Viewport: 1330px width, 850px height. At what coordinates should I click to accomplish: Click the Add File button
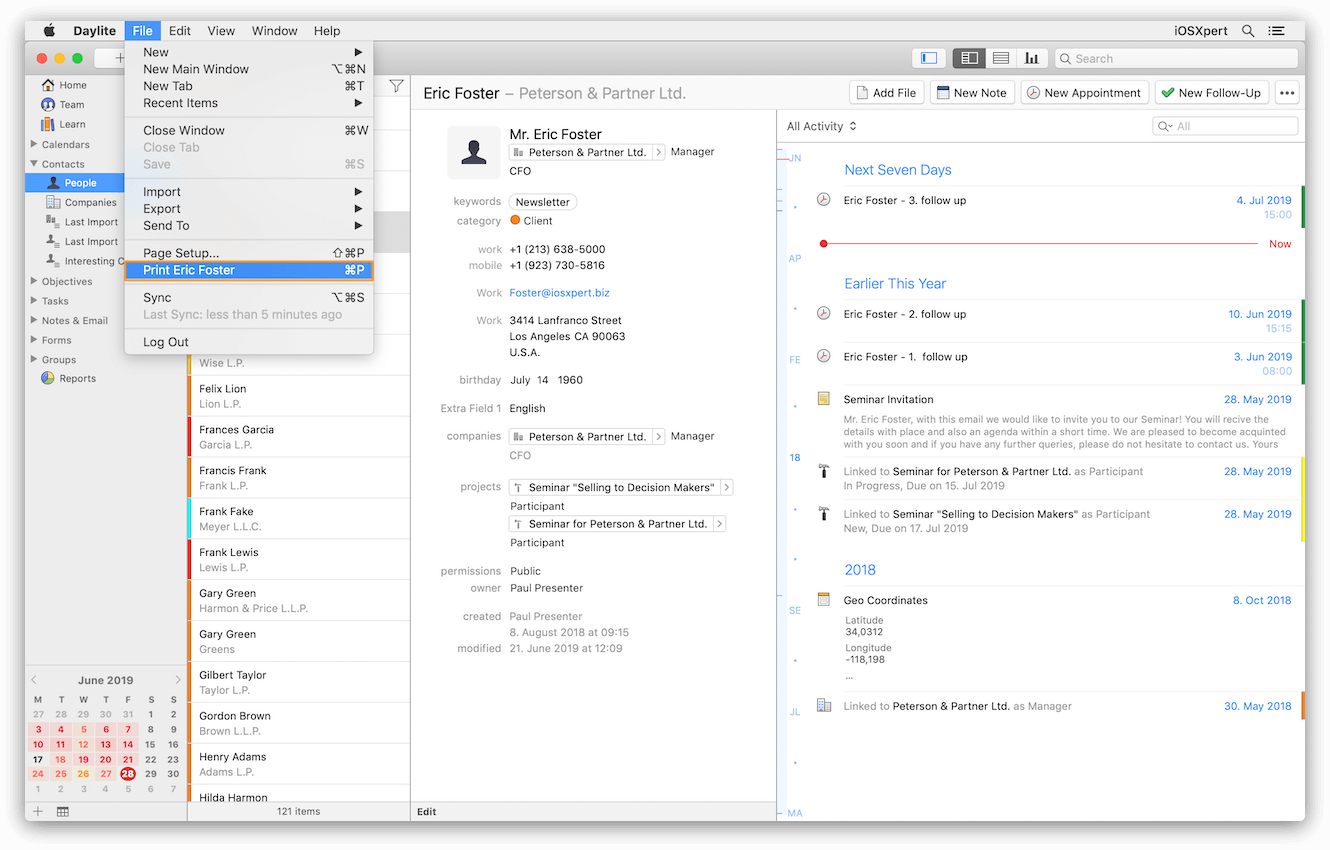pos(886,92)
